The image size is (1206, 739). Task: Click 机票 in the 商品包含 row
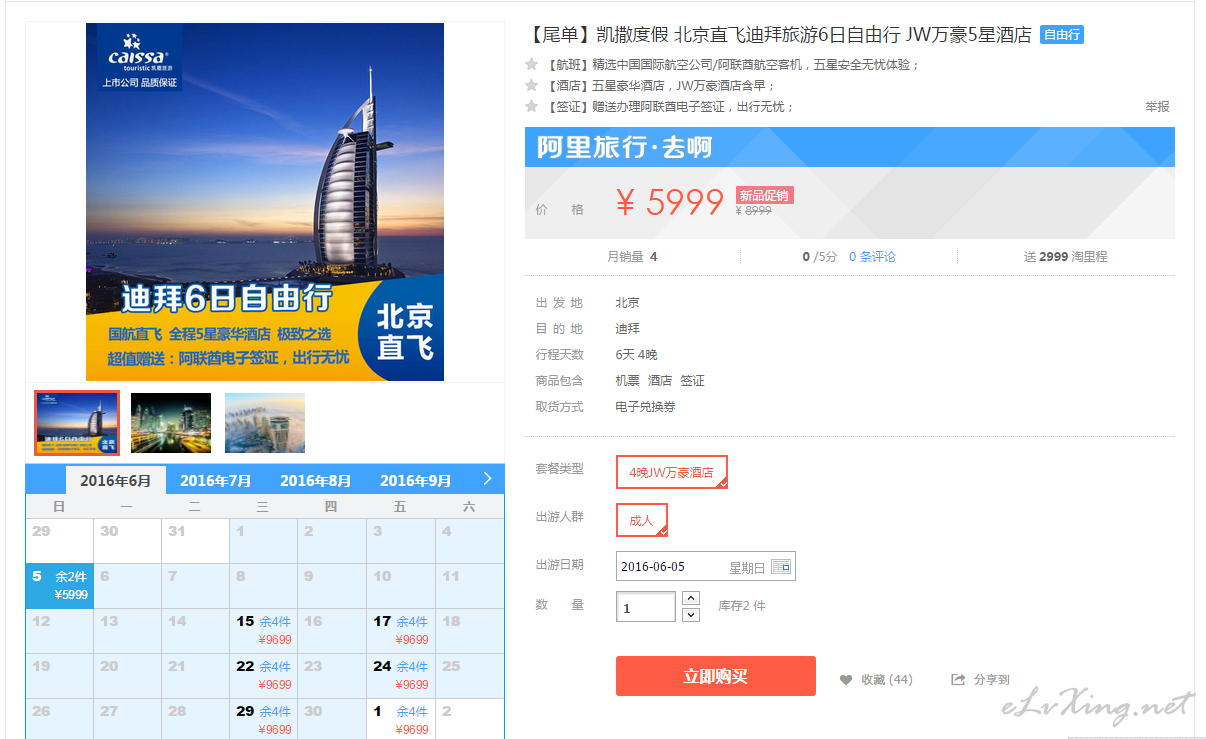click(627, 381)
